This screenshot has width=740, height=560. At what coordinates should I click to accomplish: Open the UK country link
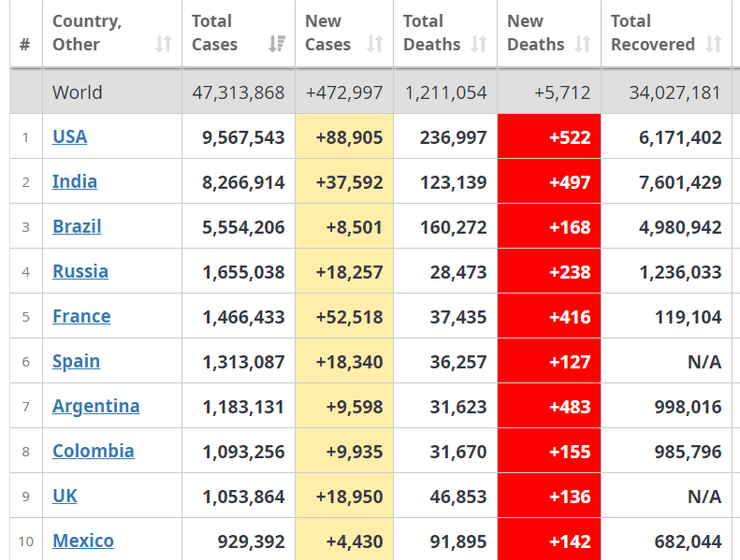pyautogui.click(x=65, y=496)
